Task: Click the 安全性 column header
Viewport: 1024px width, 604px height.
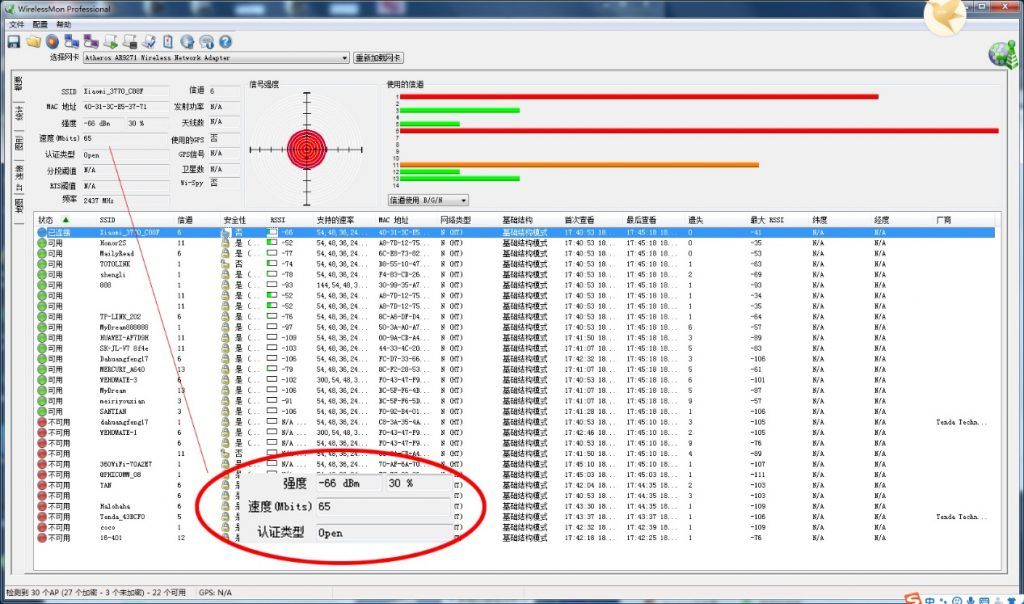Action: [234, 220]
